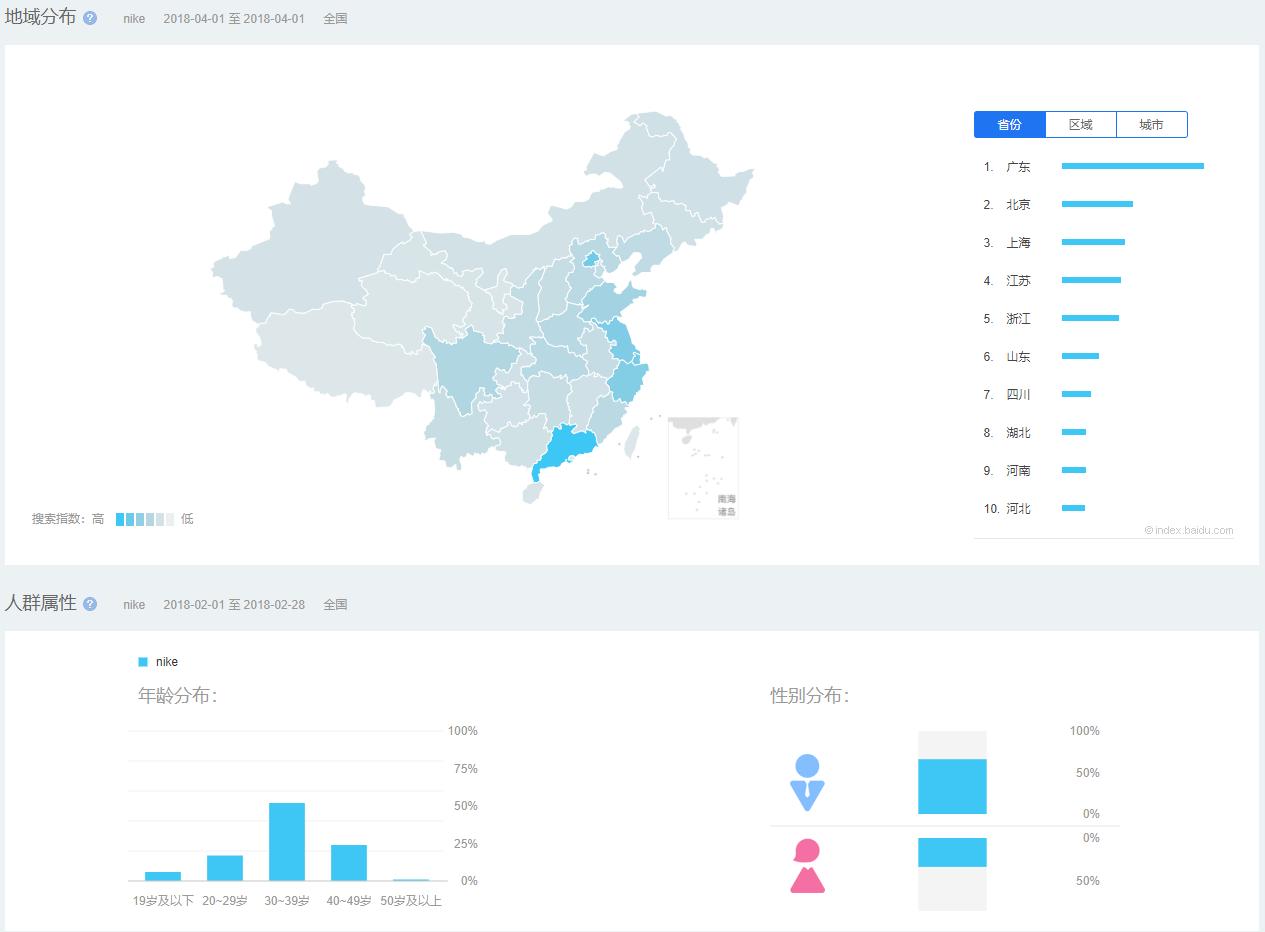
Task: Click the index.baidu.com copyright link
Action: tap(1189, 531)
